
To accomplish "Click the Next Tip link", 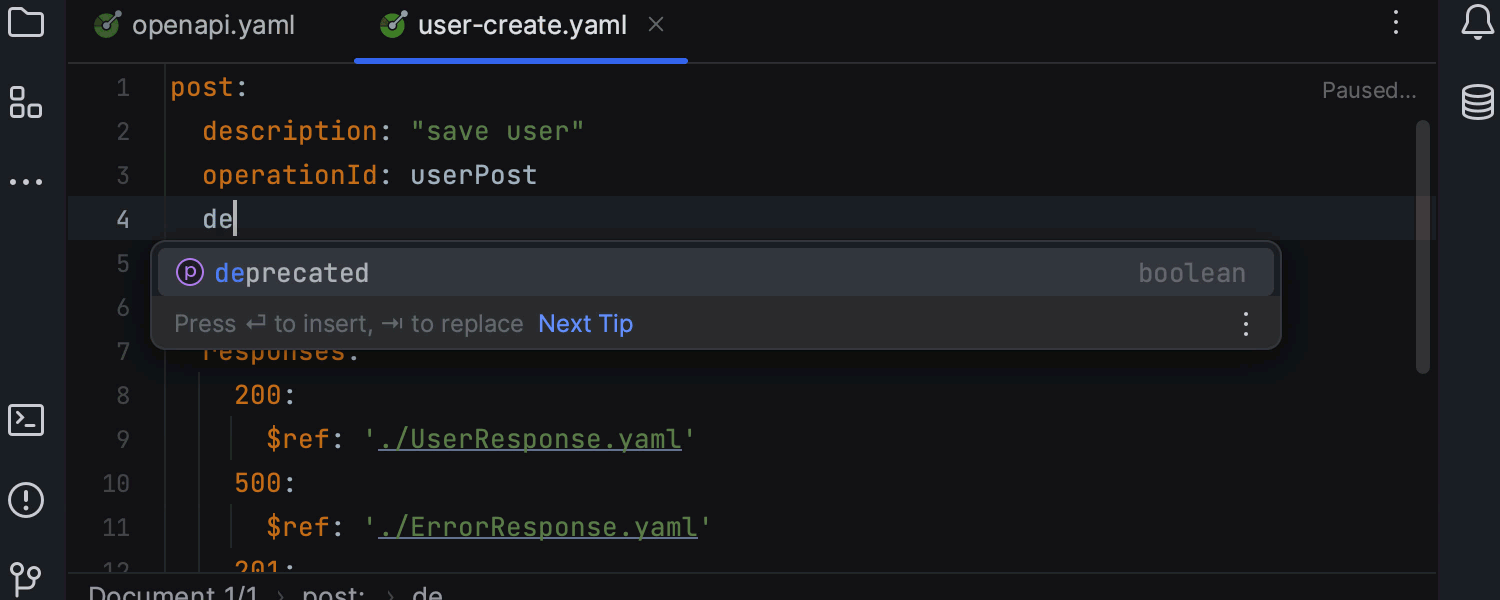I will (585, 323).
